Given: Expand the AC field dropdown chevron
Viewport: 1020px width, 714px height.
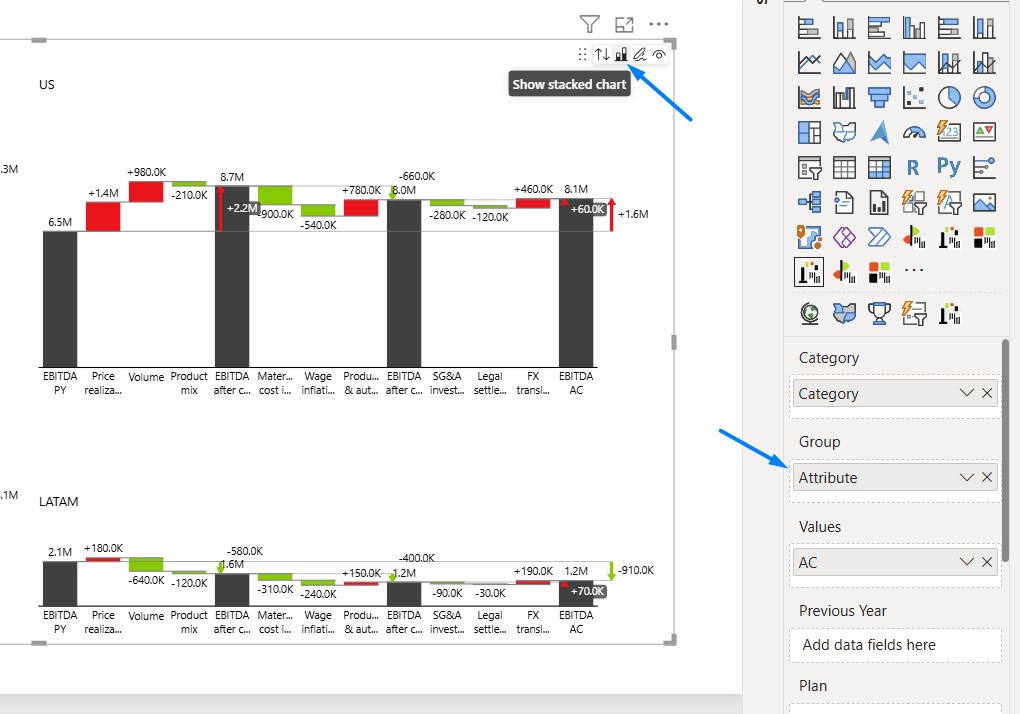Looking at the screenshot, I should (x=967, y=562).
